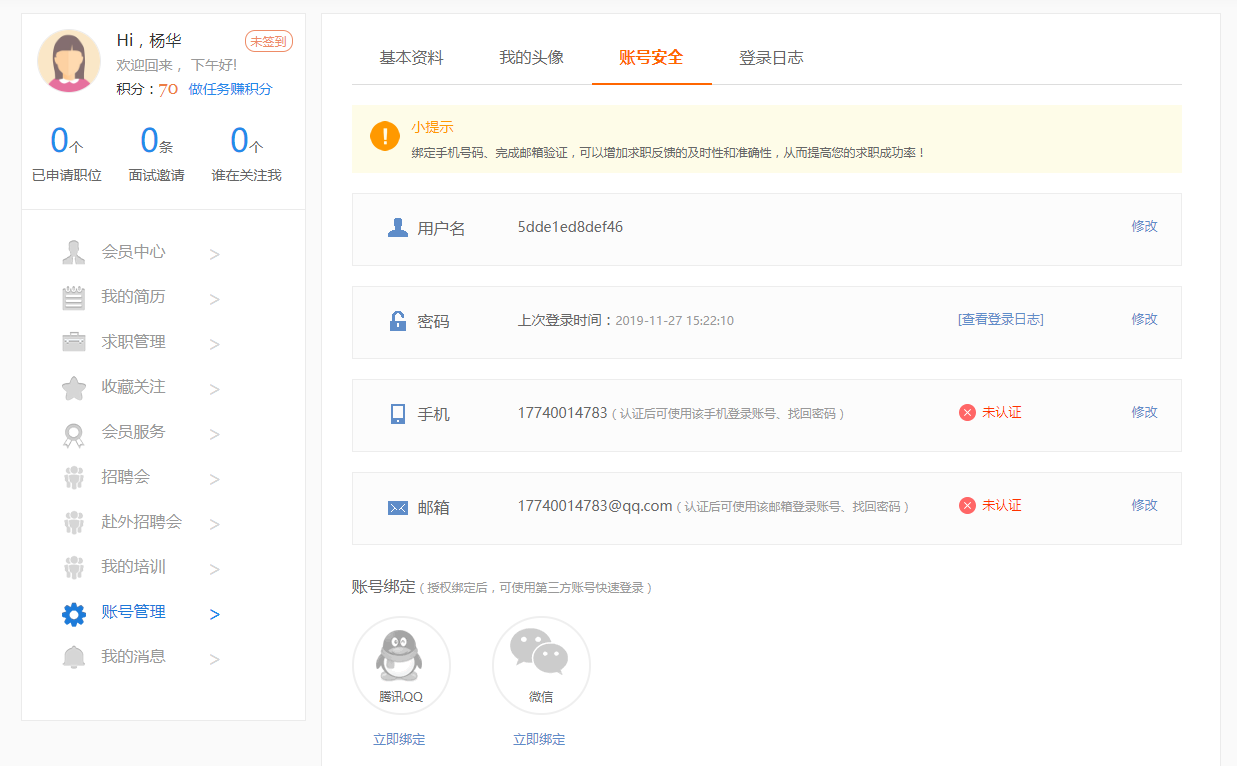Click the bell icon beside 我的消息
Viewport: 1237px width, 766px height.
74,658
